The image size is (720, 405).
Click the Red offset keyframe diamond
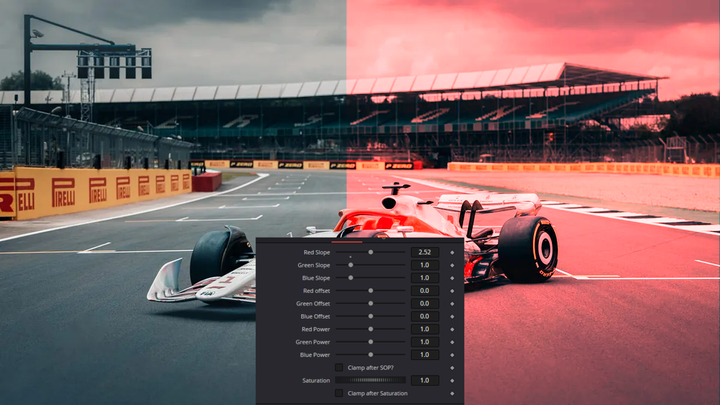[x=452, y=291]
